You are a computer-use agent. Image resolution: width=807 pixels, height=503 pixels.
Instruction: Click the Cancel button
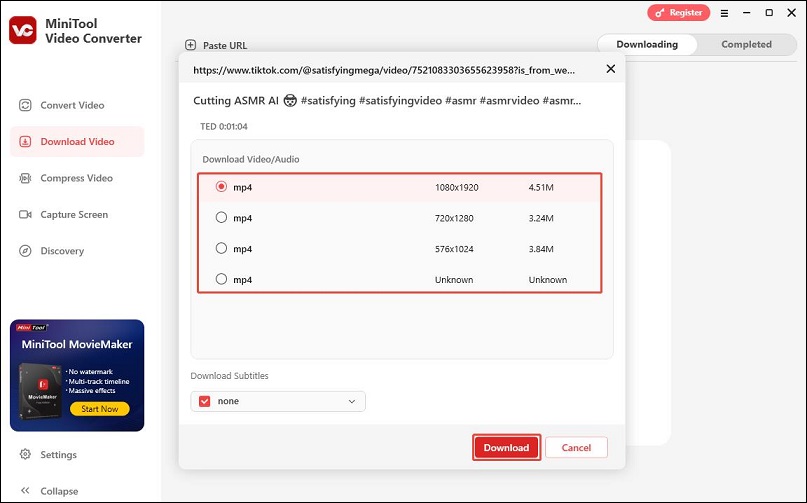[x=576, y=447]
